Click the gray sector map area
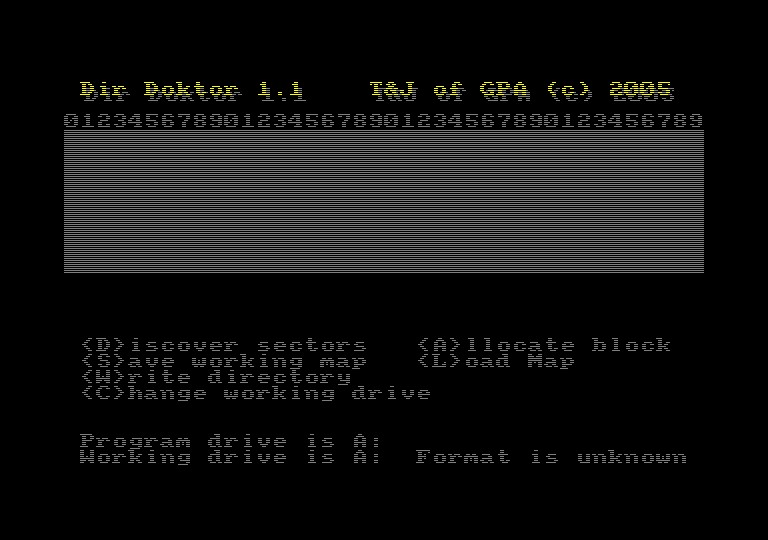 [x=384, y=201]
